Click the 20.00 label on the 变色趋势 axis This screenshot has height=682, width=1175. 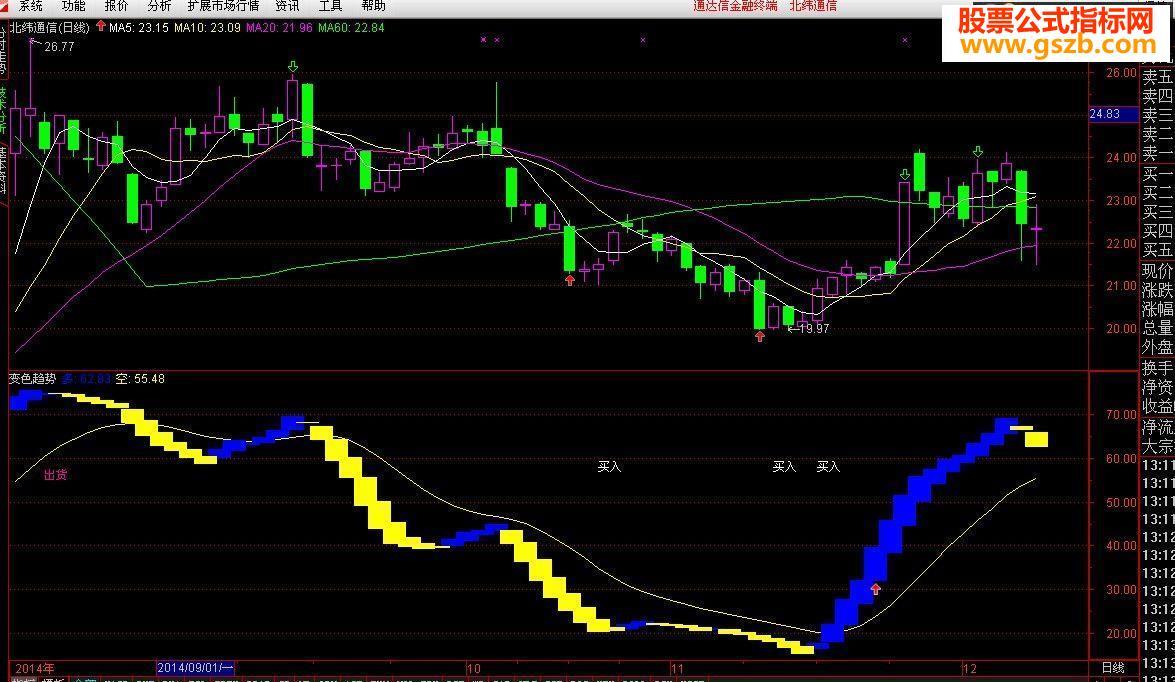(x=1122, y=633)
